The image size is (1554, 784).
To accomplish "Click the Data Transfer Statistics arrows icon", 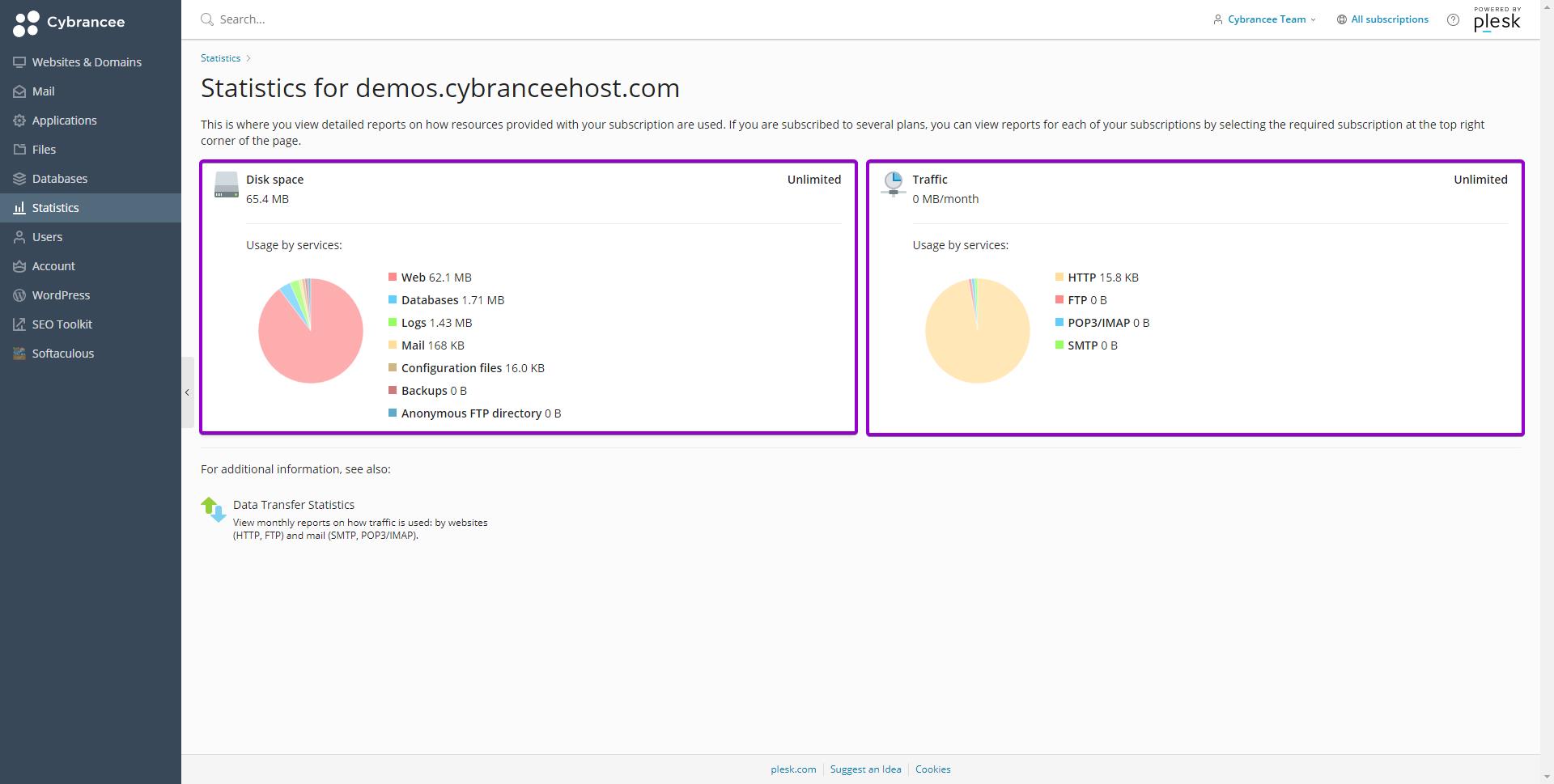I will point(214,510).
